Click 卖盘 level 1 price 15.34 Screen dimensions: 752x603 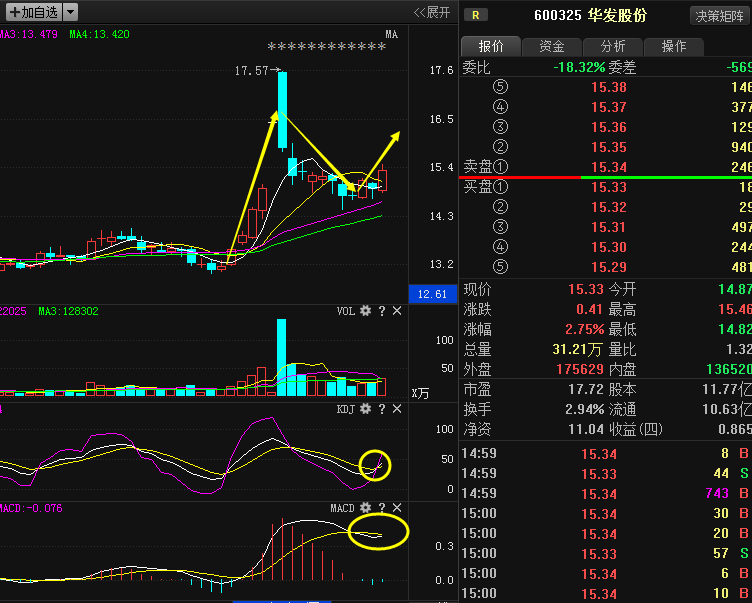click(x=609, y=167)
